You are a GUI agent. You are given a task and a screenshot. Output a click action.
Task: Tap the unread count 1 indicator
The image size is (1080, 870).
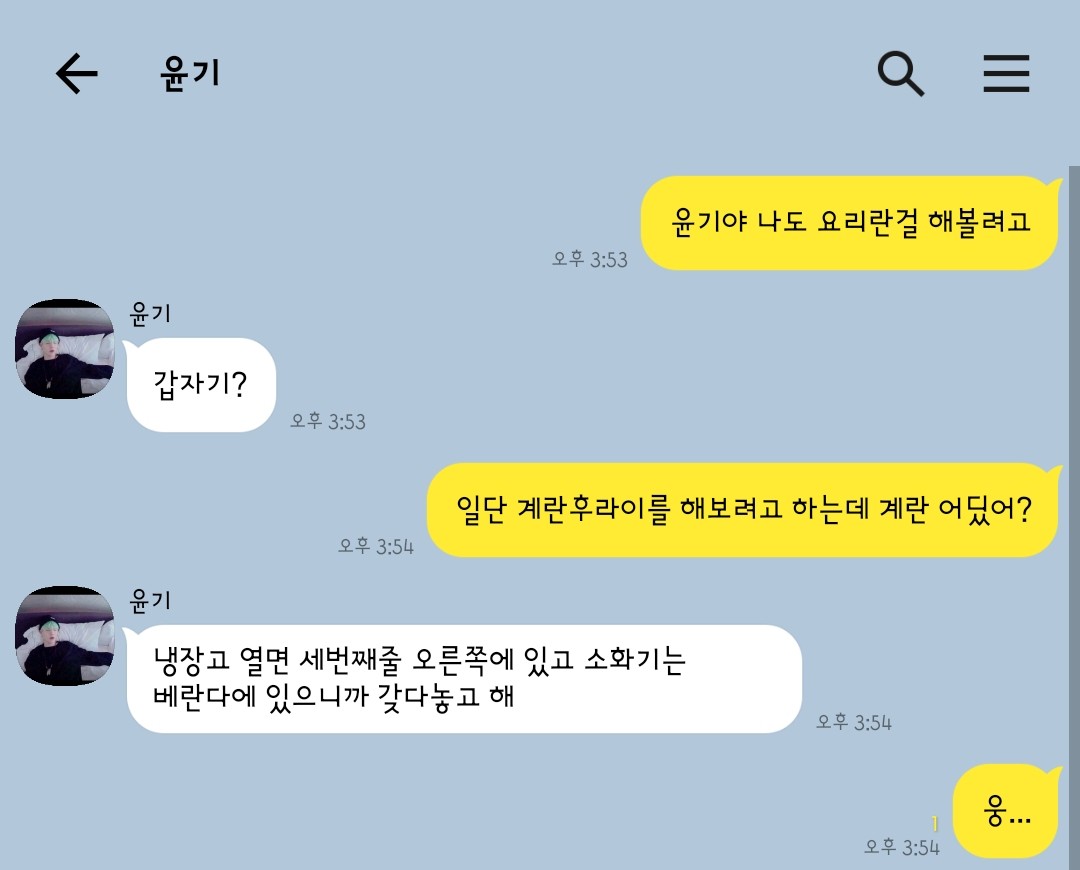point(935,823)
